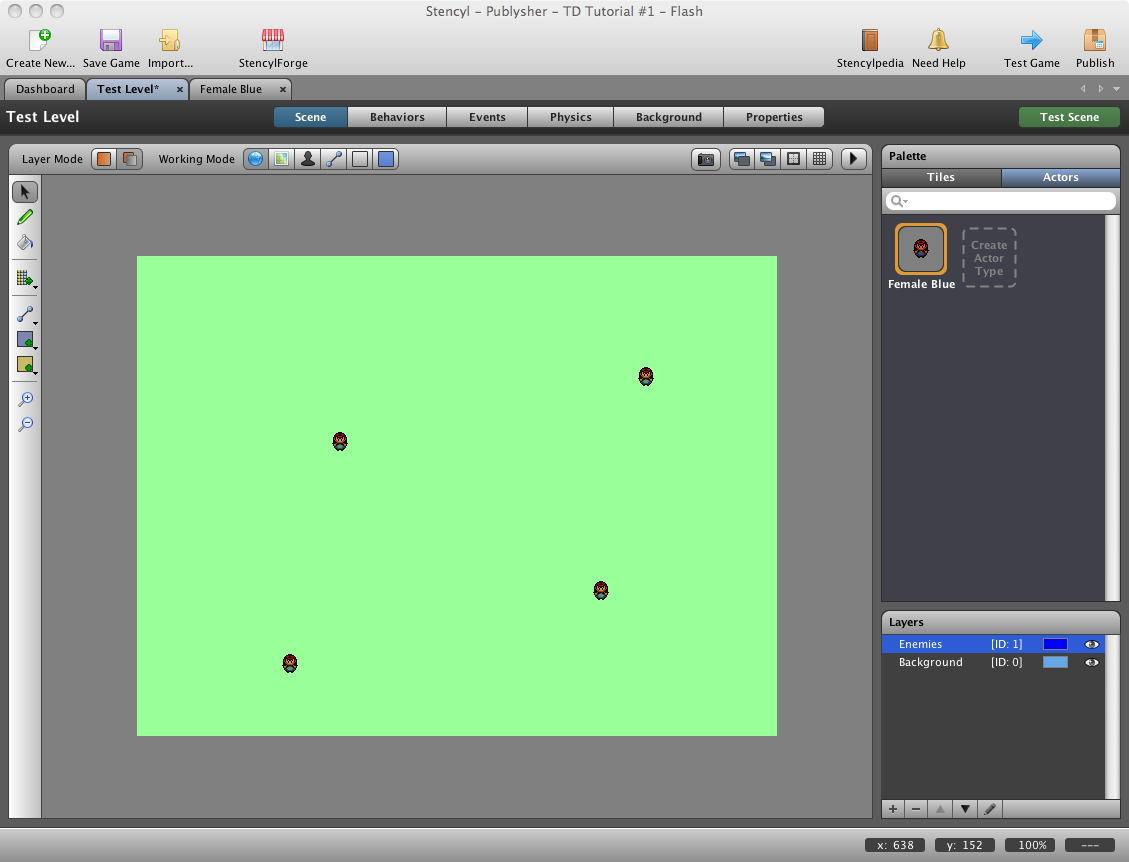Click the palette search field
The width and height of the screenshot is (1129, 862).
(1001, 201)
